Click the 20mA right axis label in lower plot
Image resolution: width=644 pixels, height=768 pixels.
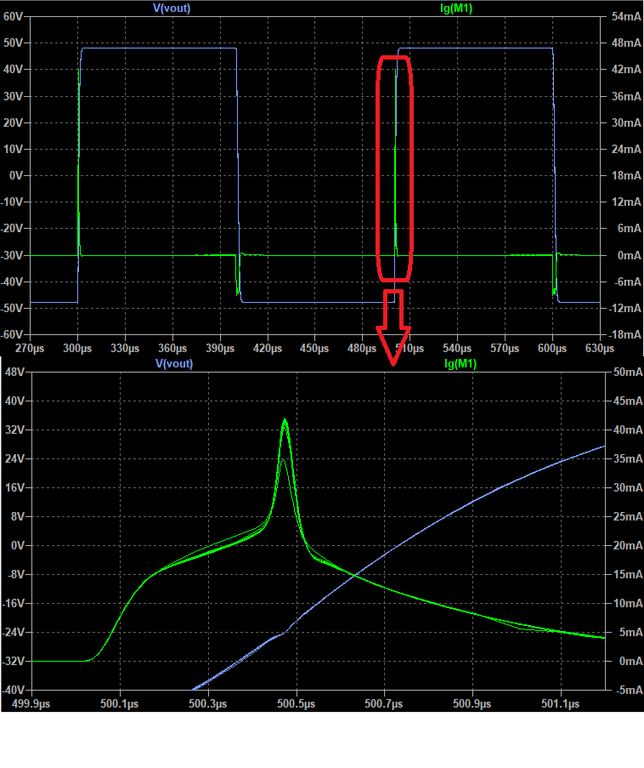click(628, 546)
